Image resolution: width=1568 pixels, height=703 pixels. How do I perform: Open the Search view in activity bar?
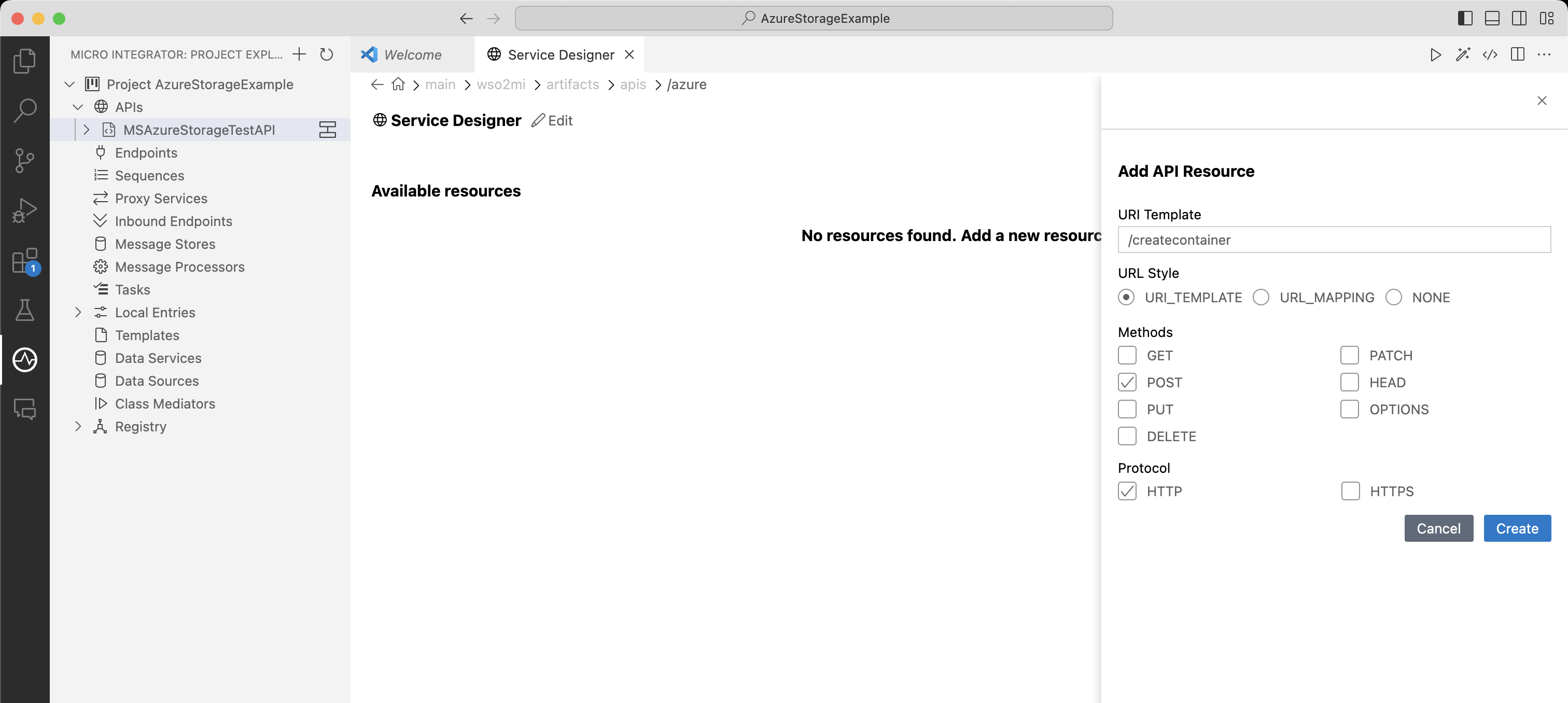point(24,110)
